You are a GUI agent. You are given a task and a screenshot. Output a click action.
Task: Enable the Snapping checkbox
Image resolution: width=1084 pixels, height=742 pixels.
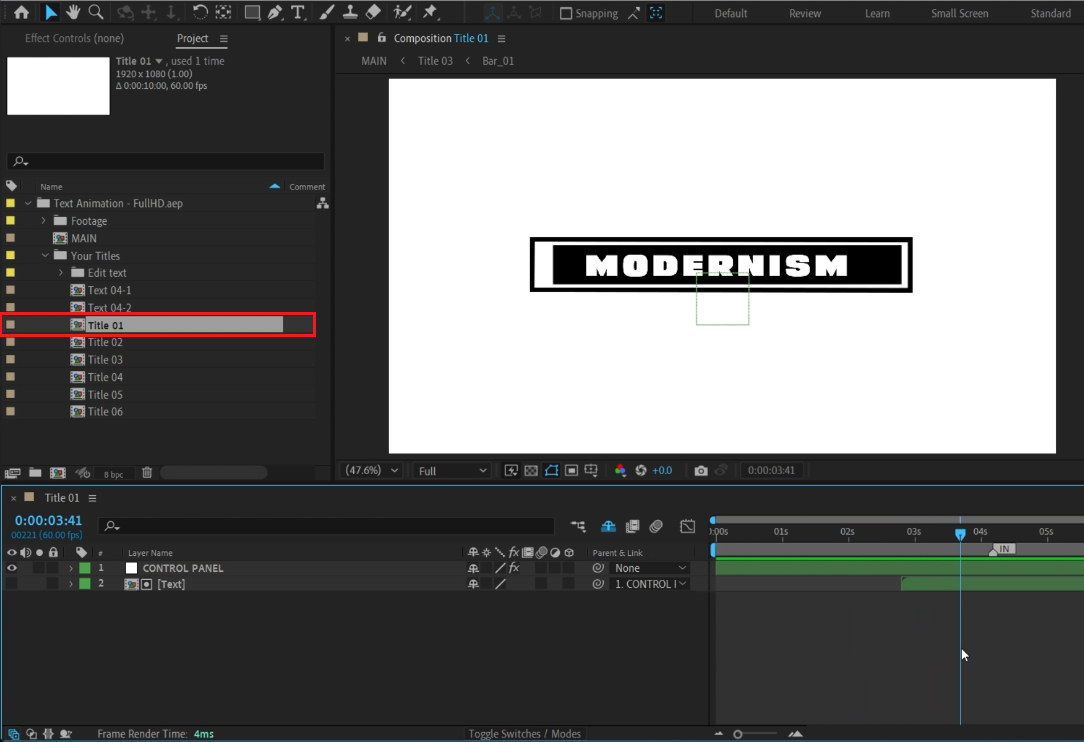coord(566,14)
